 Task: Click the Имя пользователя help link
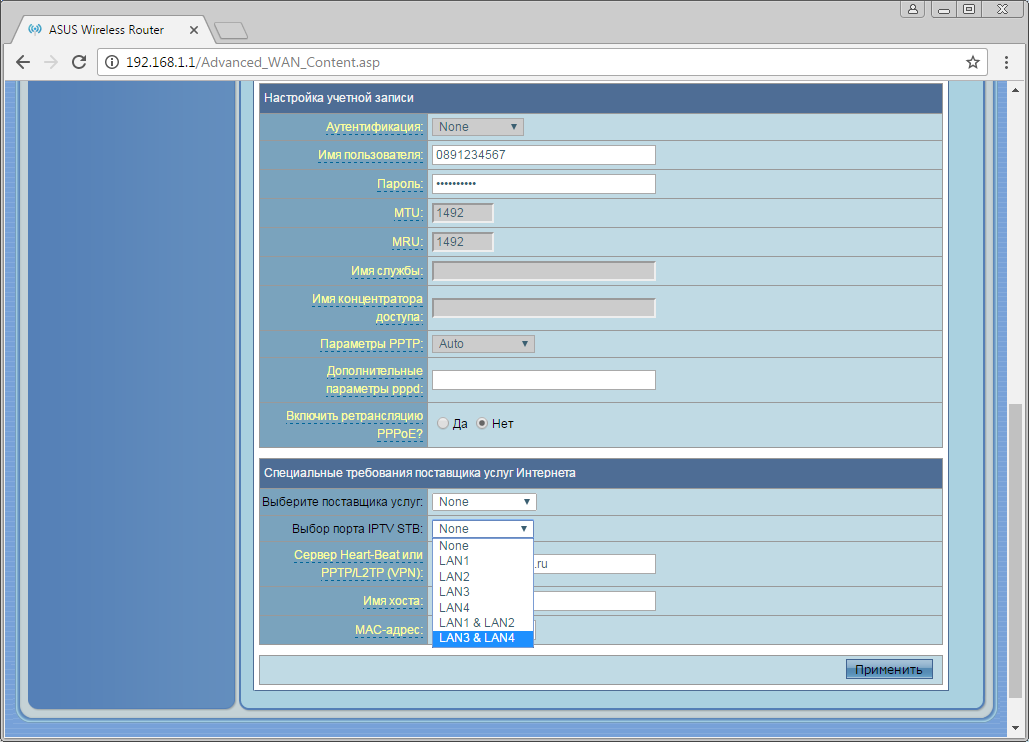click(371, 155)
